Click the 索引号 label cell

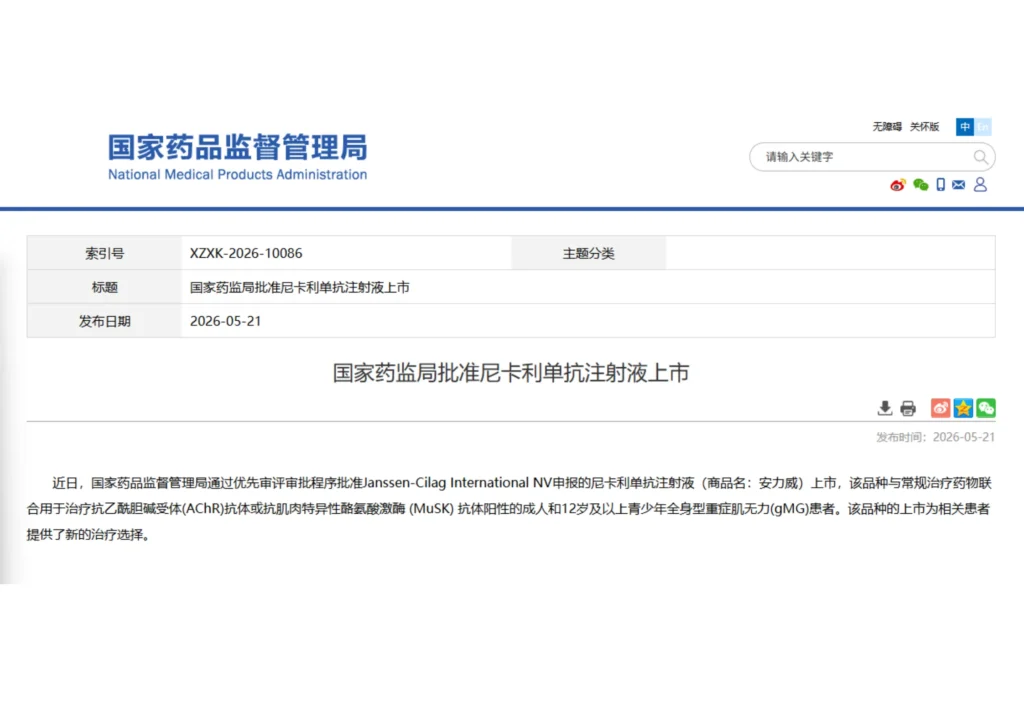(x=104, y=253)
